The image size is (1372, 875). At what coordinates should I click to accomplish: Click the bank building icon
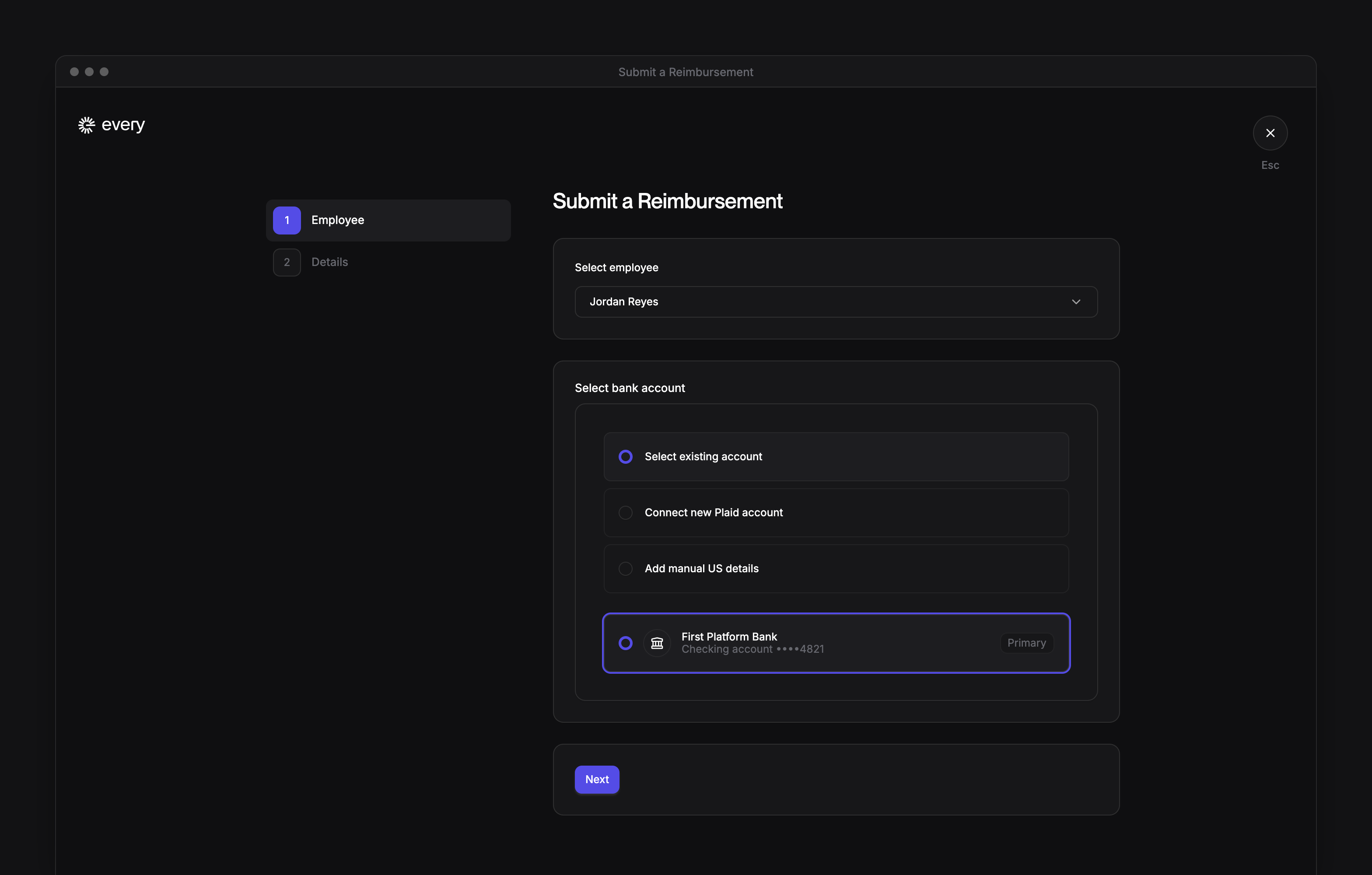point(657,643)
